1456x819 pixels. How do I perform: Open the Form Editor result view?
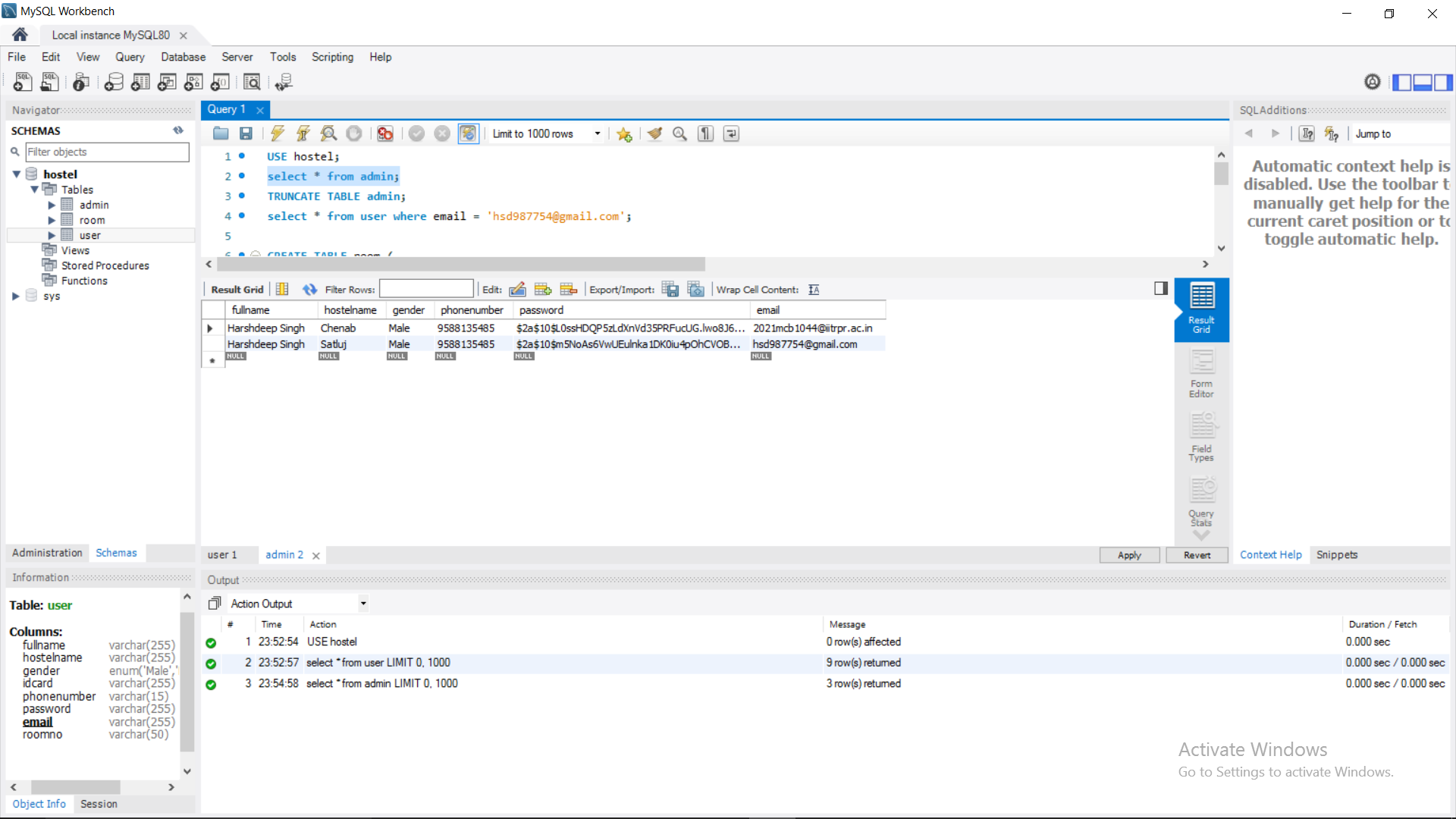point(1201,374)
